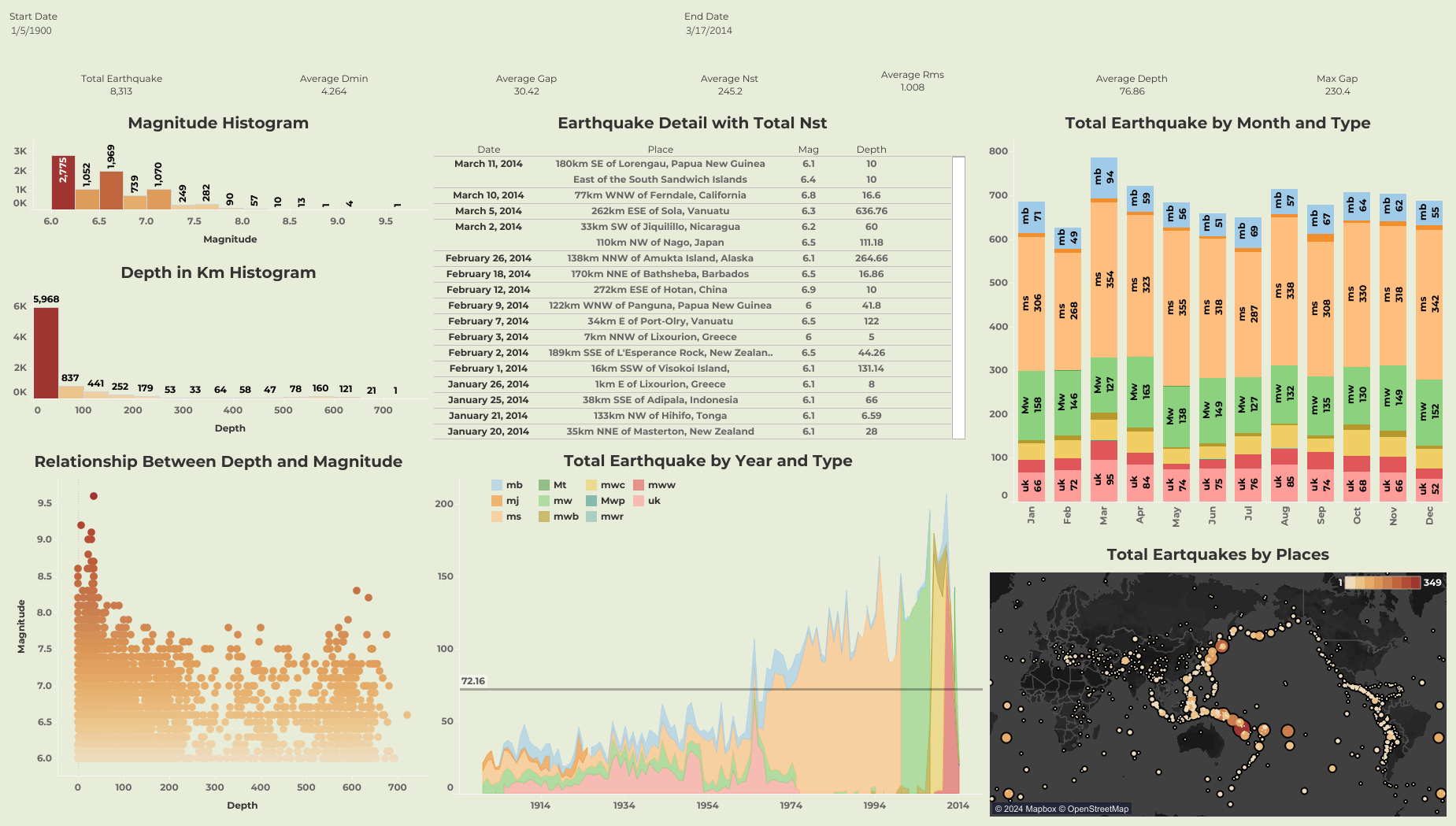The width and height of the screenshot is (1456, 826).
Task: Select the 2,775 magnitude histogram bar
Action: [63, 183]
